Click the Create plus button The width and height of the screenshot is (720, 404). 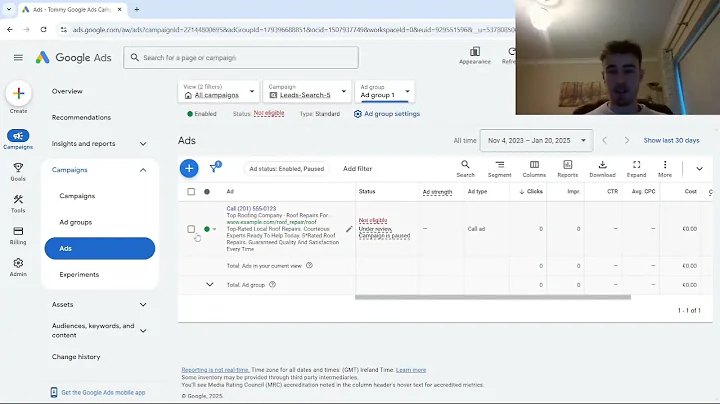click(x=18, y=93)
